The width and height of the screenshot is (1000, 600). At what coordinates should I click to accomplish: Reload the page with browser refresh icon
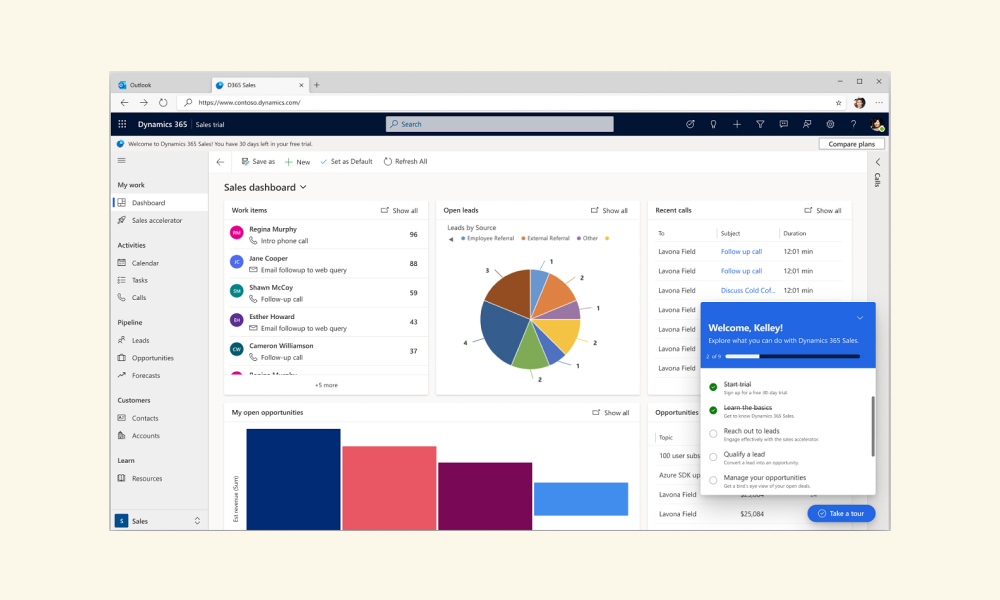pyautogui.click(x=163, y=103)
